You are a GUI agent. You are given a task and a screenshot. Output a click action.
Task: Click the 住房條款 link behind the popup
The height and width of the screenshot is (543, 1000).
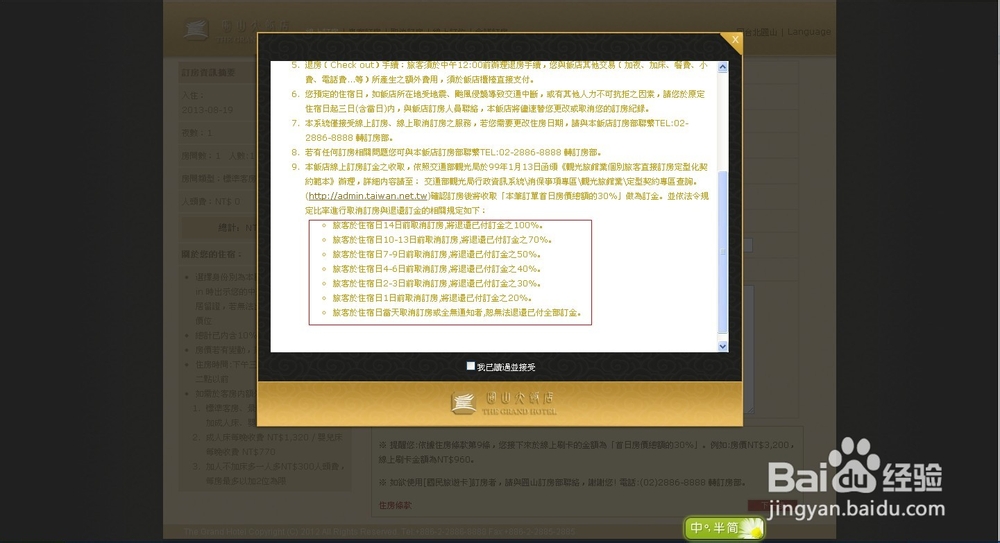(x=395, y=505)
